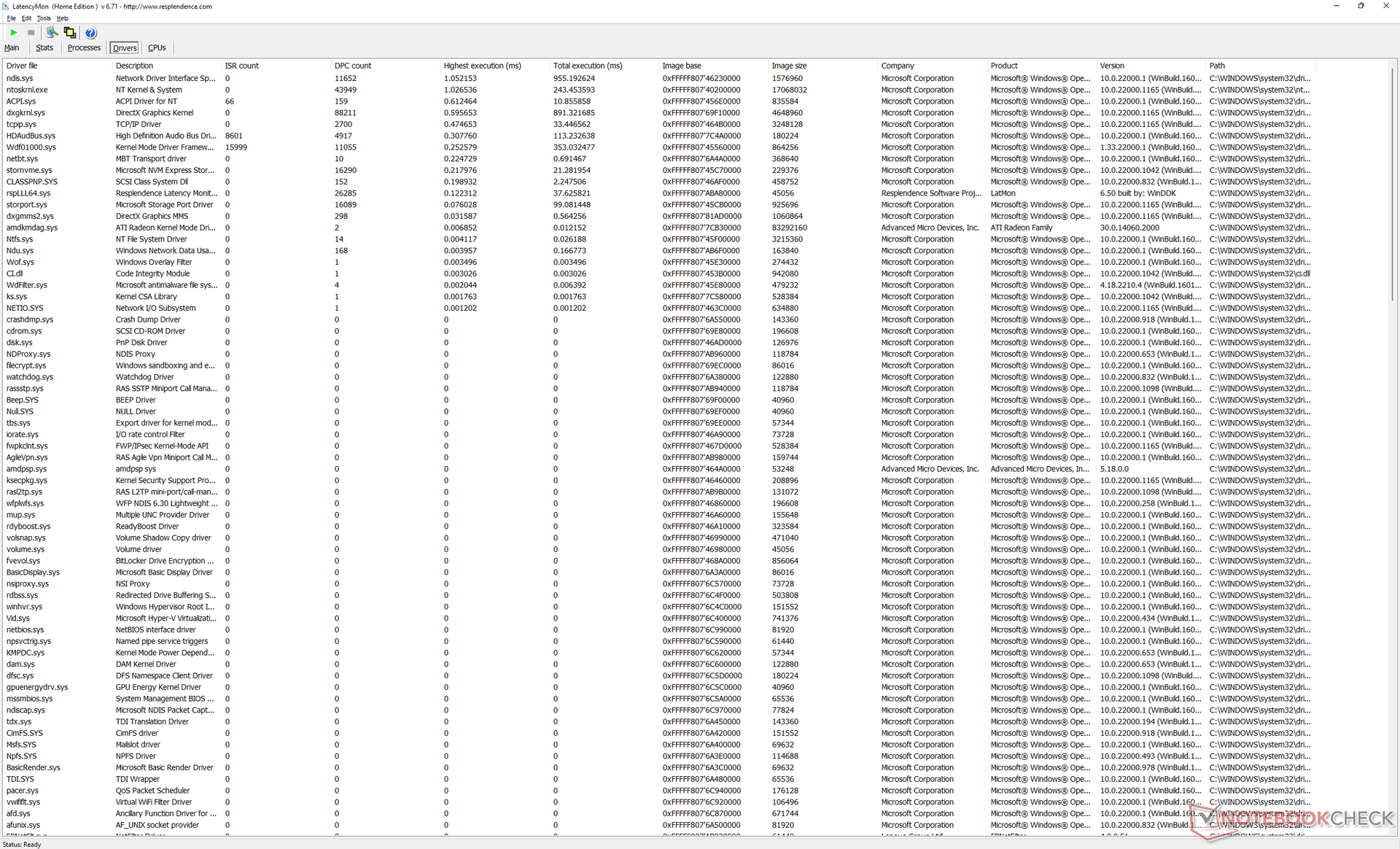Viewport: 1400px width, 849px height.
Task: Click the LatencyMon title bar app icon
Action: tap(6, 6)
